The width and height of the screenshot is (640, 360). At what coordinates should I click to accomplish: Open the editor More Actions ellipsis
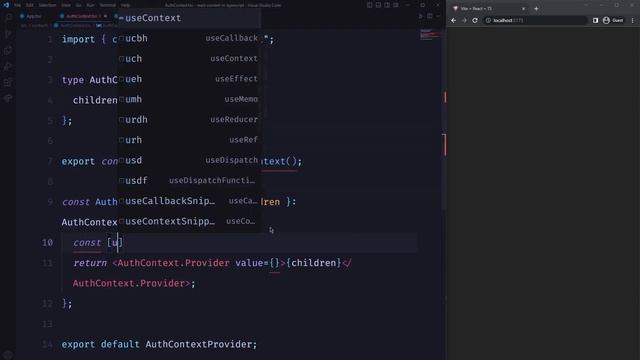click(x=438, y=16)
